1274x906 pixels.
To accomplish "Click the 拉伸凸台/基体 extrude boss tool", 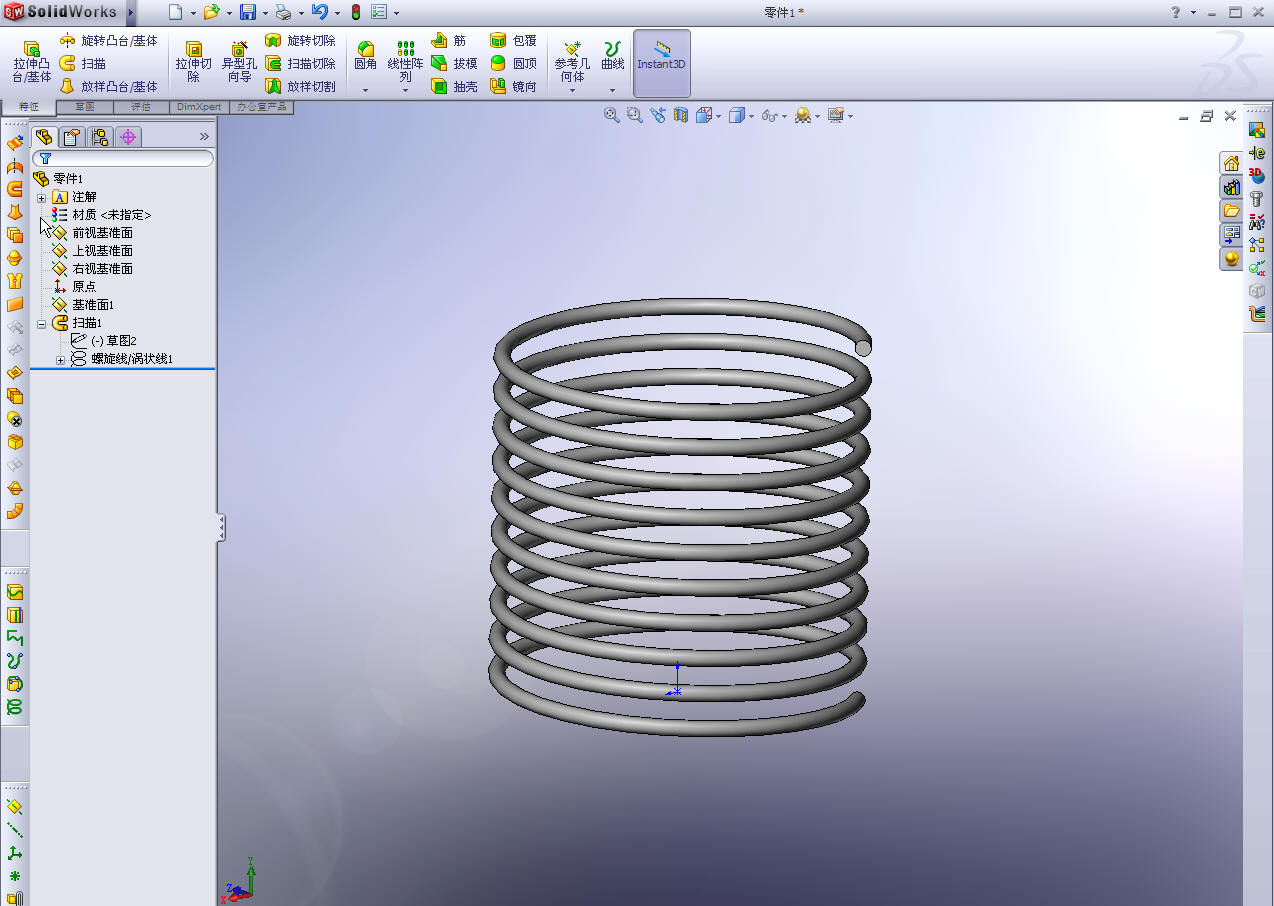I will pyautogui.click(x=31, y=62).
